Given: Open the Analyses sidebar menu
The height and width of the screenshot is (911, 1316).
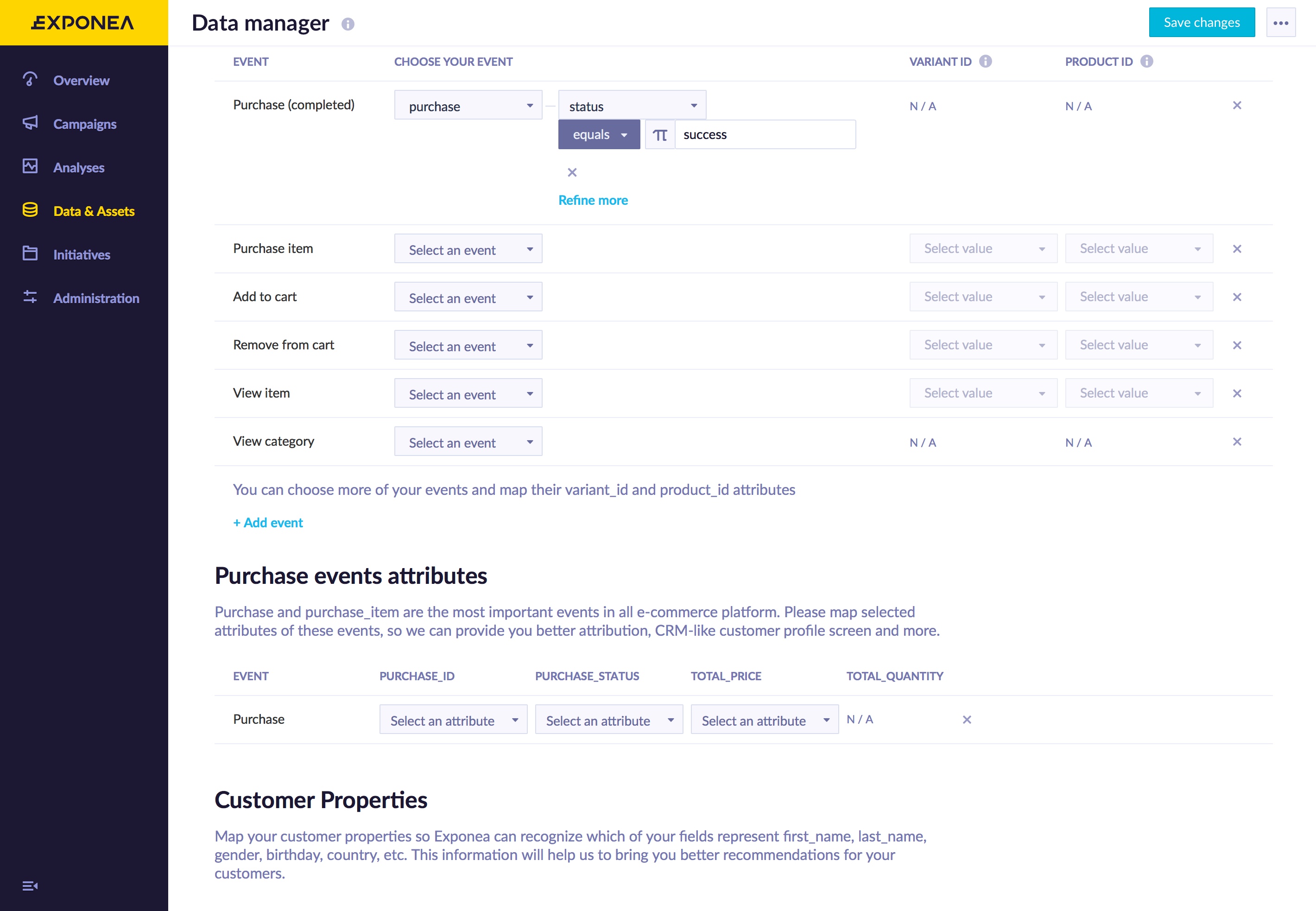Looking at the screenshot, I should (x=79, y=168).
